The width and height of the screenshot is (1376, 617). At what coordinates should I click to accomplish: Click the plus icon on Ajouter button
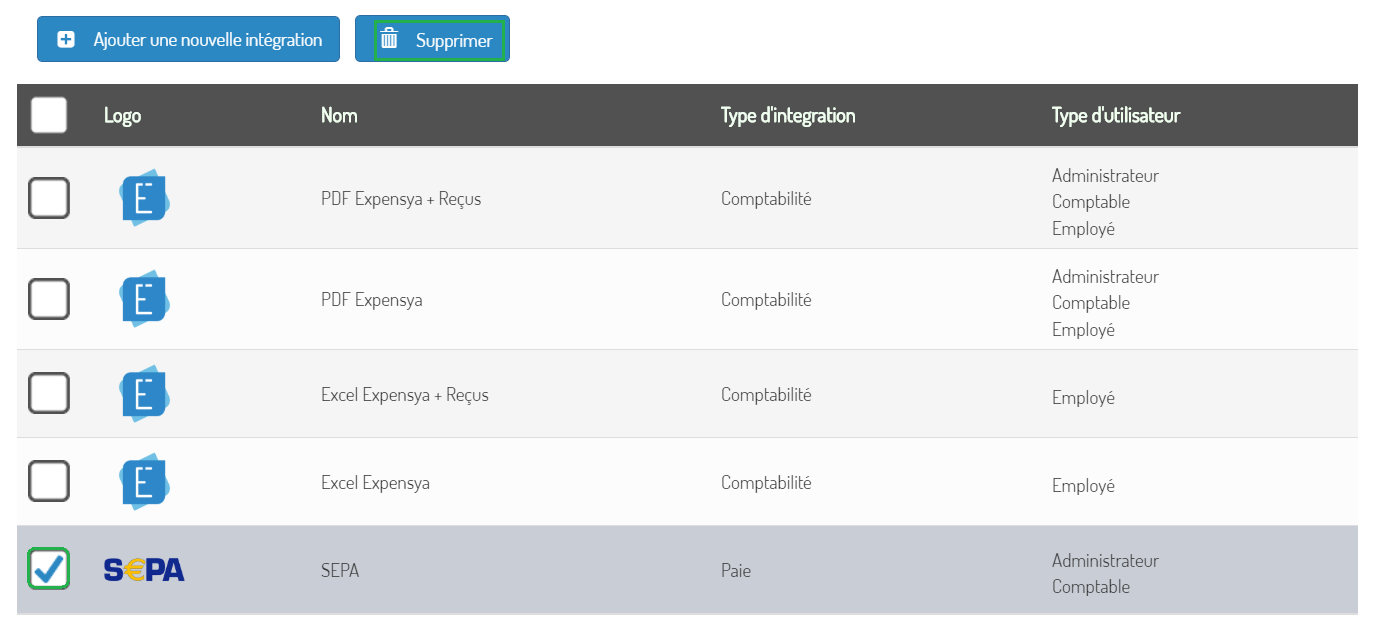point(66,40)
